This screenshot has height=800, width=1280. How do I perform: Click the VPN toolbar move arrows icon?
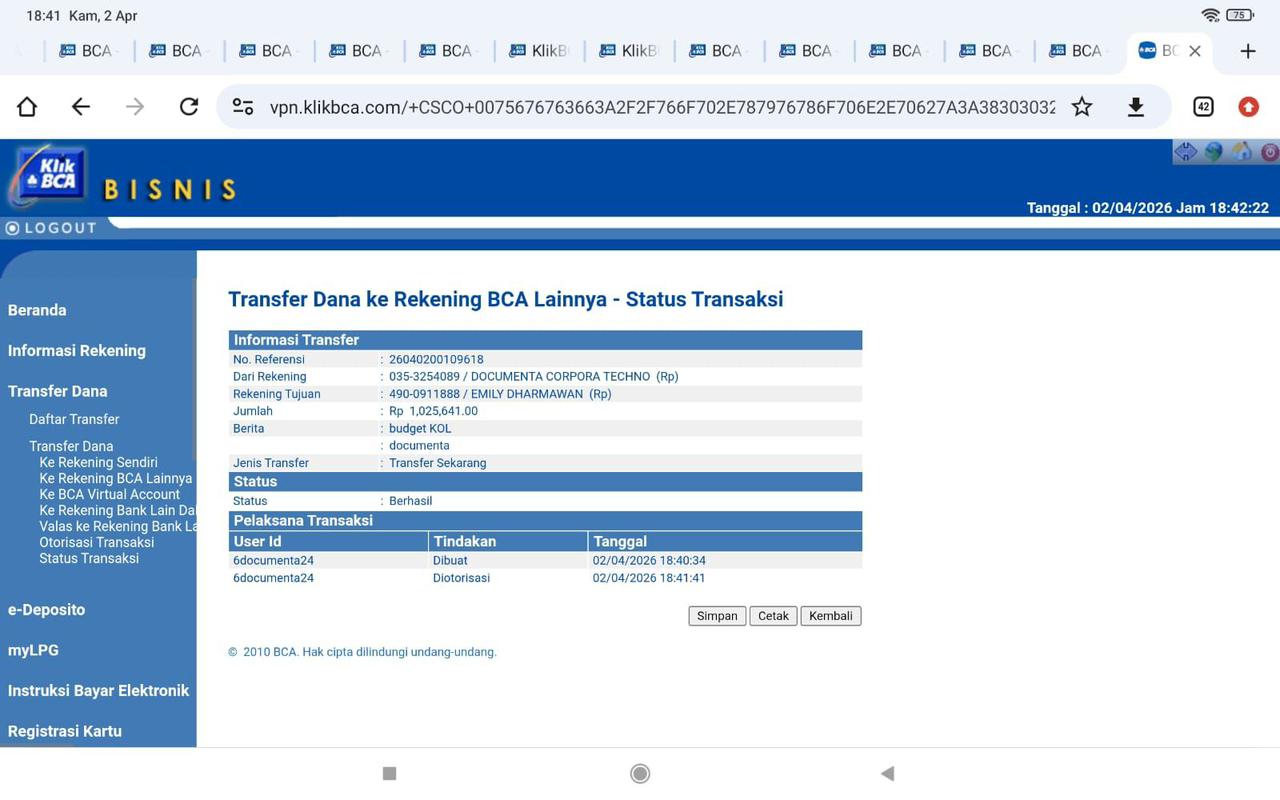tap(1185, 152)
